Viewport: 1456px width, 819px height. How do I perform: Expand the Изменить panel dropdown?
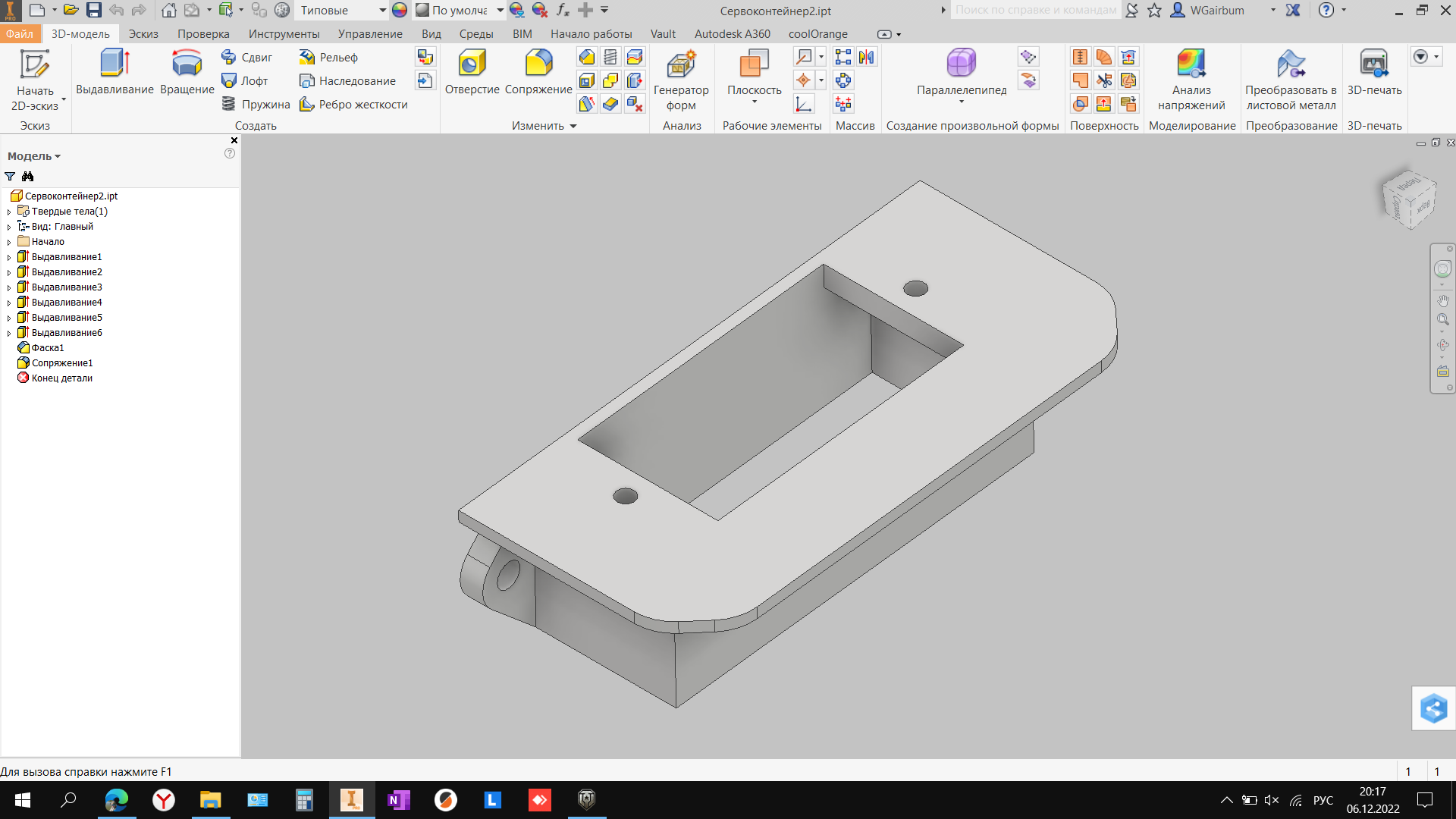(573, 126)
